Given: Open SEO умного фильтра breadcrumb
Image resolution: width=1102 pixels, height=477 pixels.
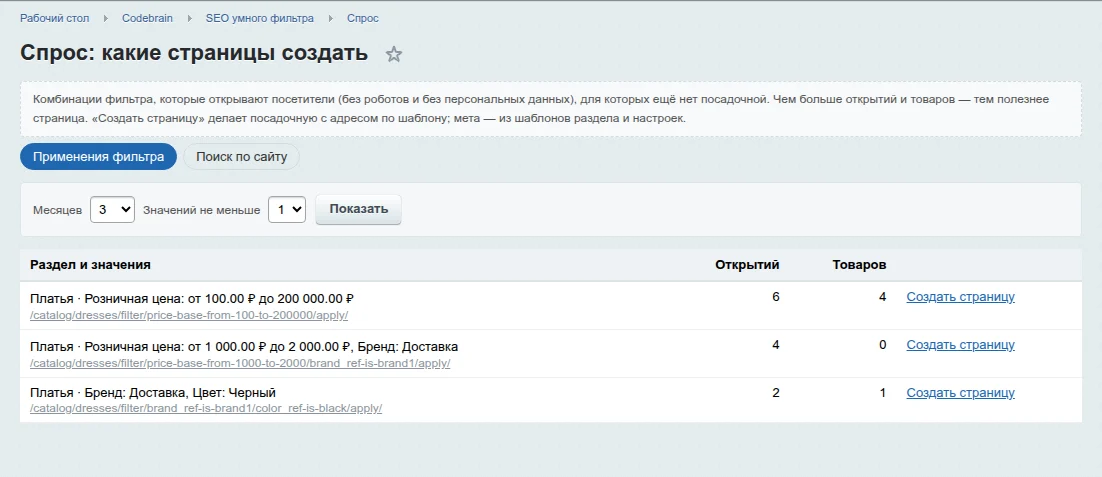Looking at the screenshot, I should 260,18.
